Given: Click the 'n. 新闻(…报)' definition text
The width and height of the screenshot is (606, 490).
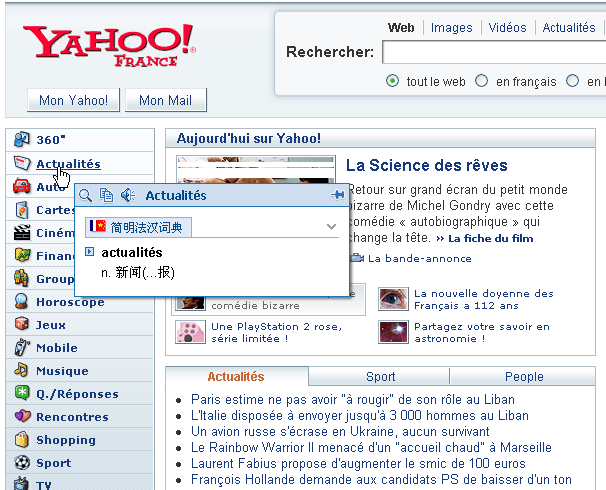Looking at the screenshot, I should 138,273.
